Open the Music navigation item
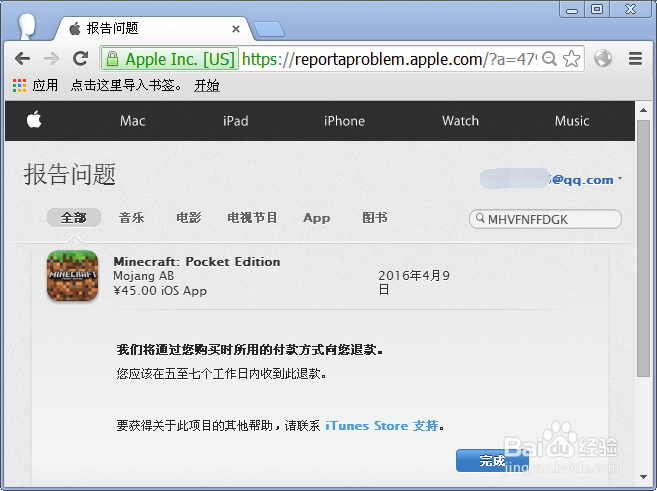The height and width of the screenshot is (491, 657). tap(572, 121)
